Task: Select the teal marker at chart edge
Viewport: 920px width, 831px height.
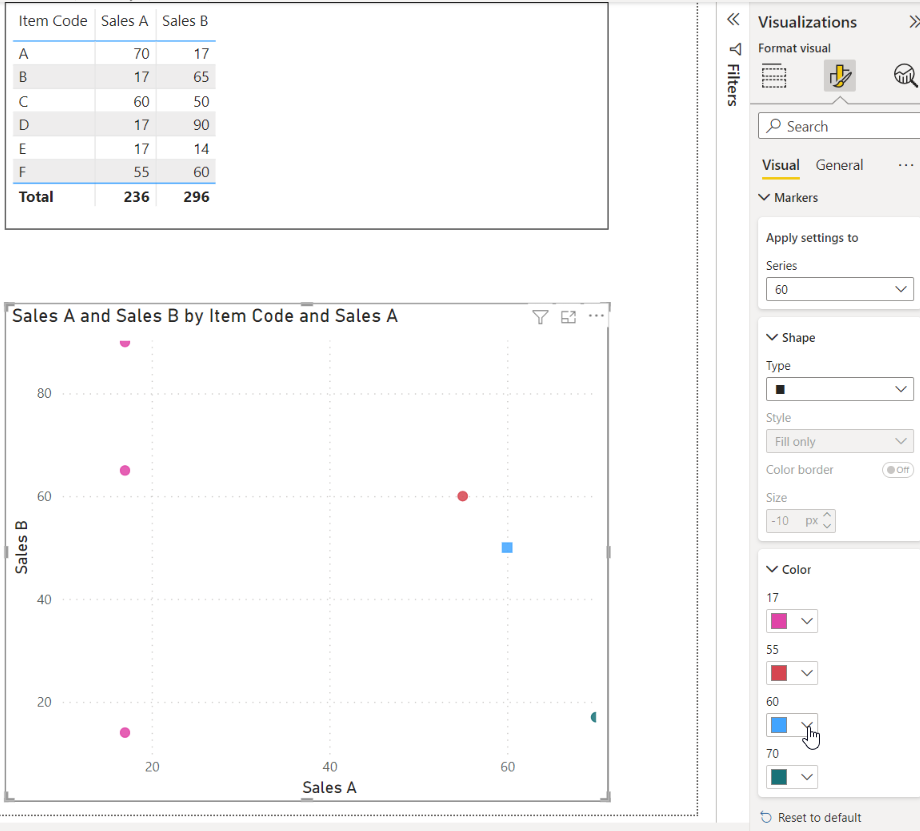Action: (593, 717)
